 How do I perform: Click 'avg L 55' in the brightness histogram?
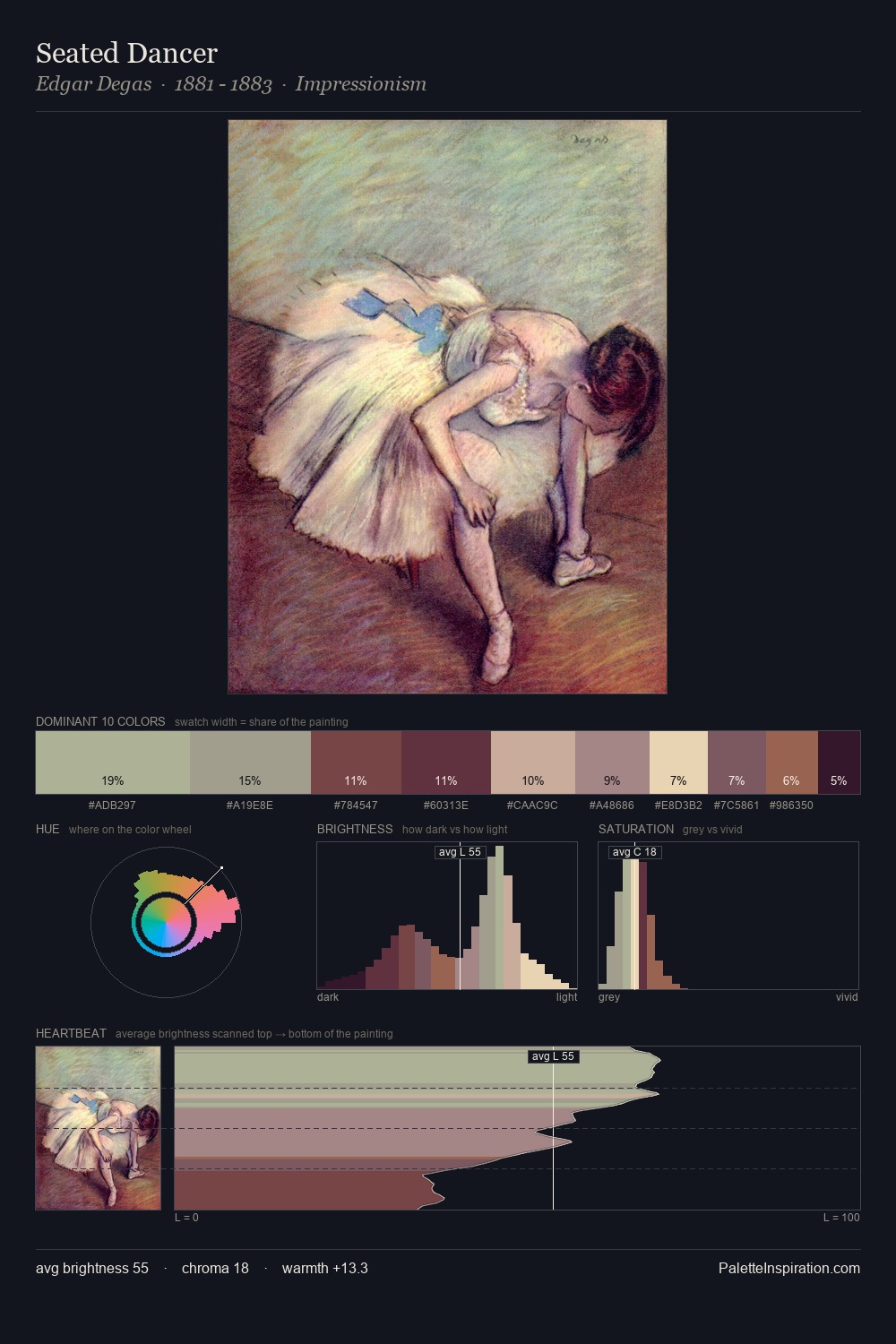click(460, 852)
